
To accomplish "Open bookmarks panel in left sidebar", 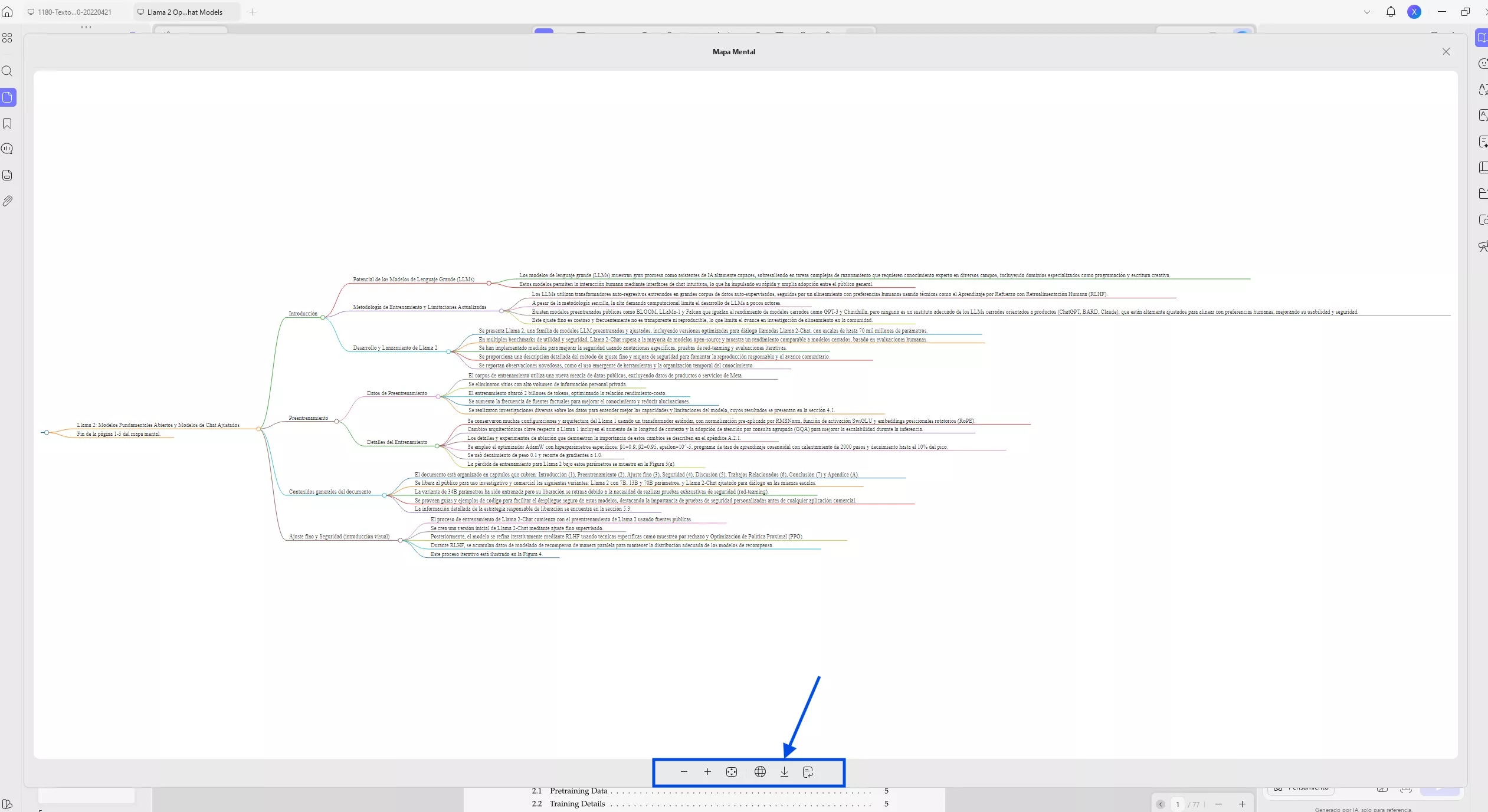I will pyautogui.click(x=8, y=123).
